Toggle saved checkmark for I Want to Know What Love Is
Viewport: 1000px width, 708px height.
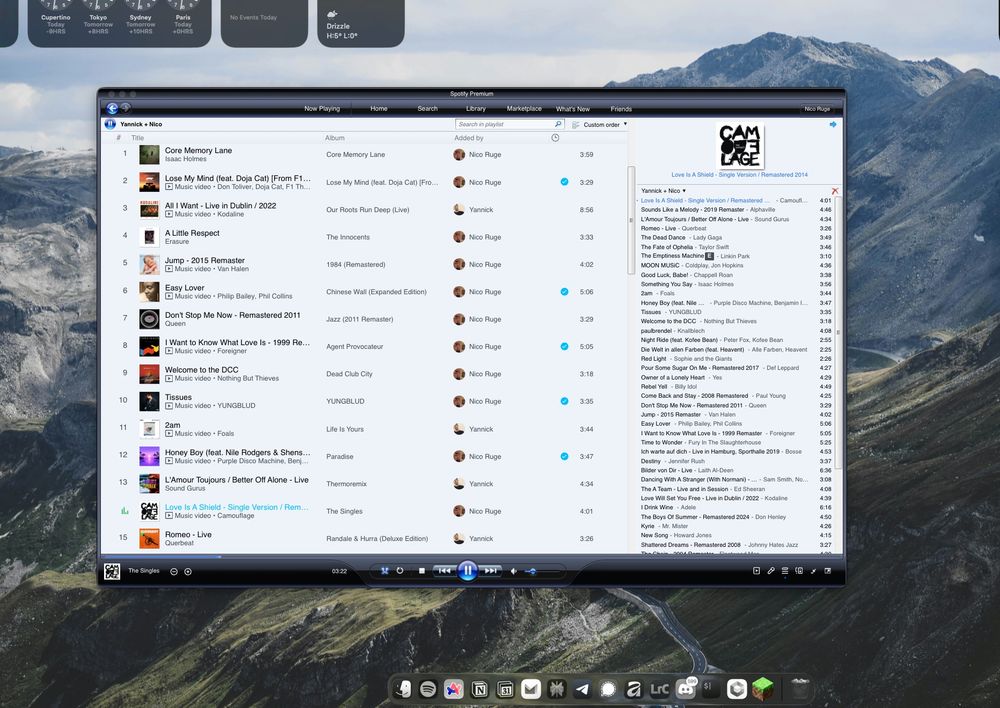[x=564, y=346]
